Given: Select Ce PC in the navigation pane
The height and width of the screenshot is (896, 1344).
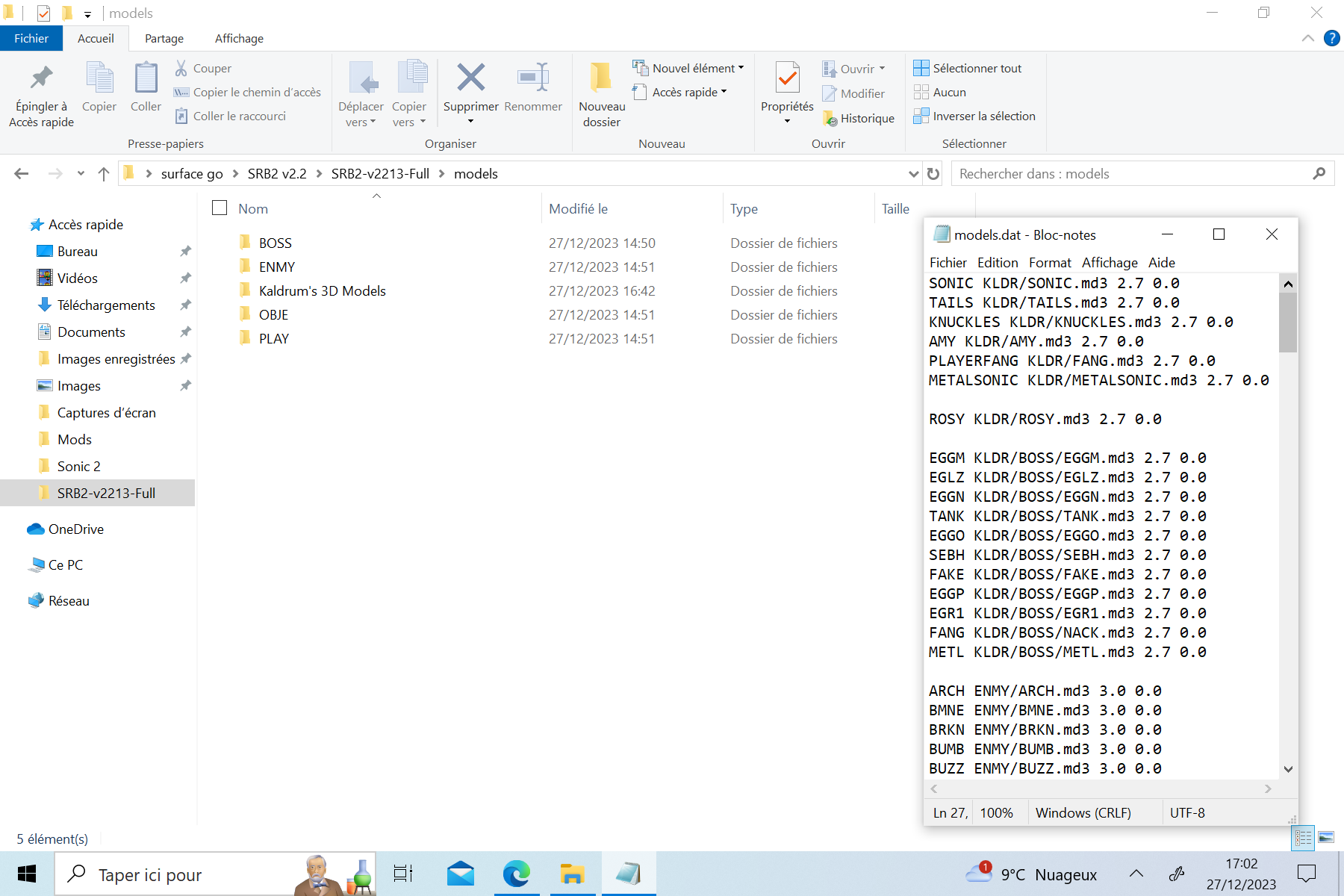Looking at the screenshot, I should [65, 564].
